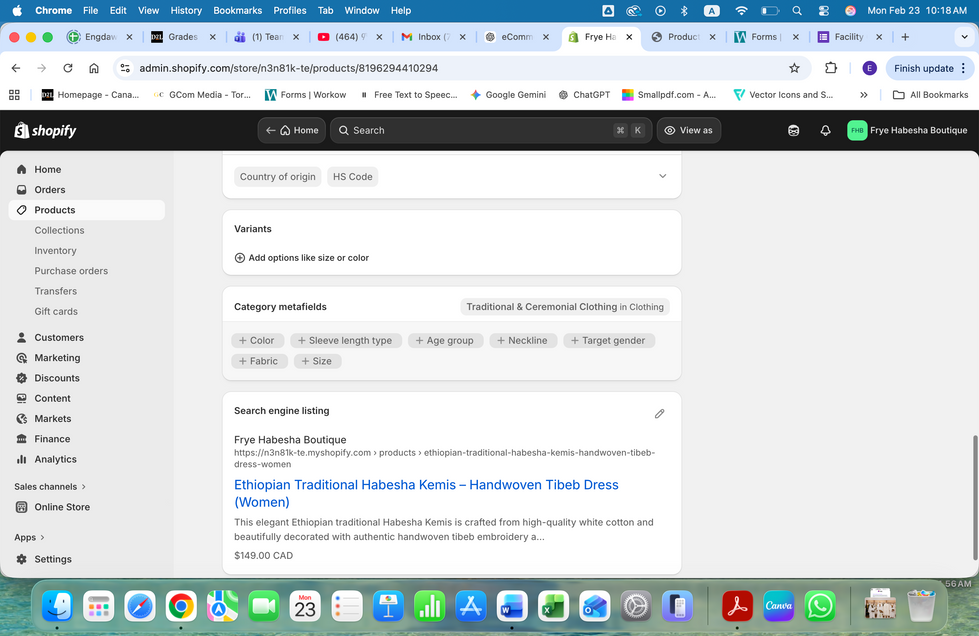Add the Neckline metafield
The image size is (979, 636).
[x=523, y=341]
